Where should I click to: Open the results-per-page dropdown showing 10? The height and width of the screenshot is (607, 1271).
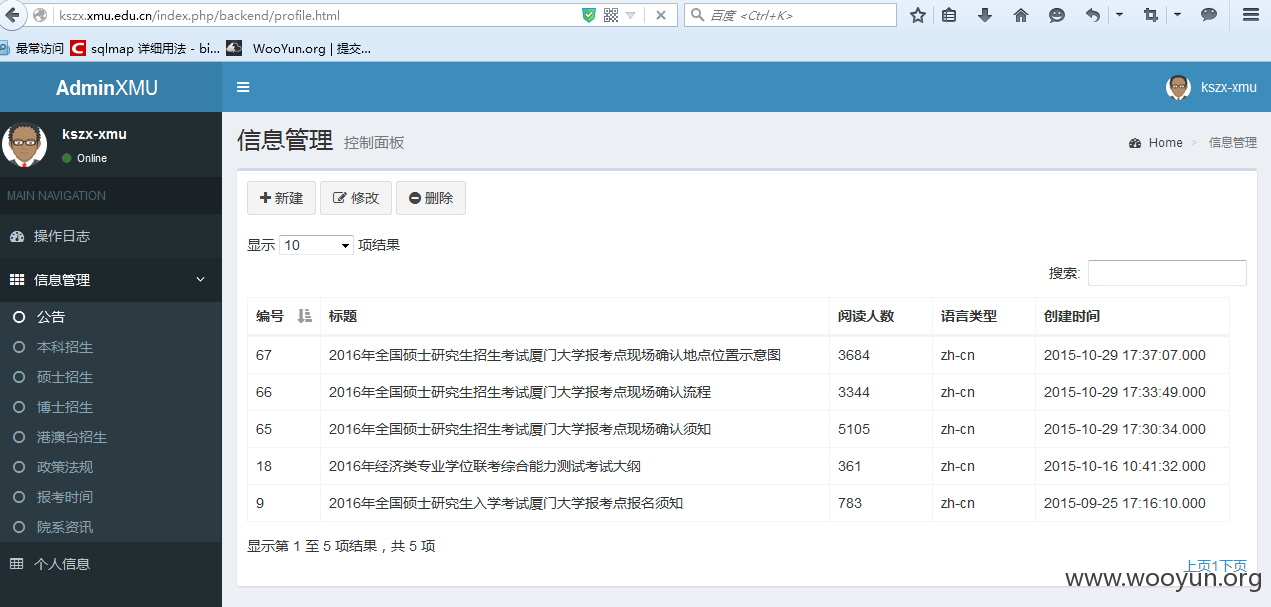[x=316, y=245]
